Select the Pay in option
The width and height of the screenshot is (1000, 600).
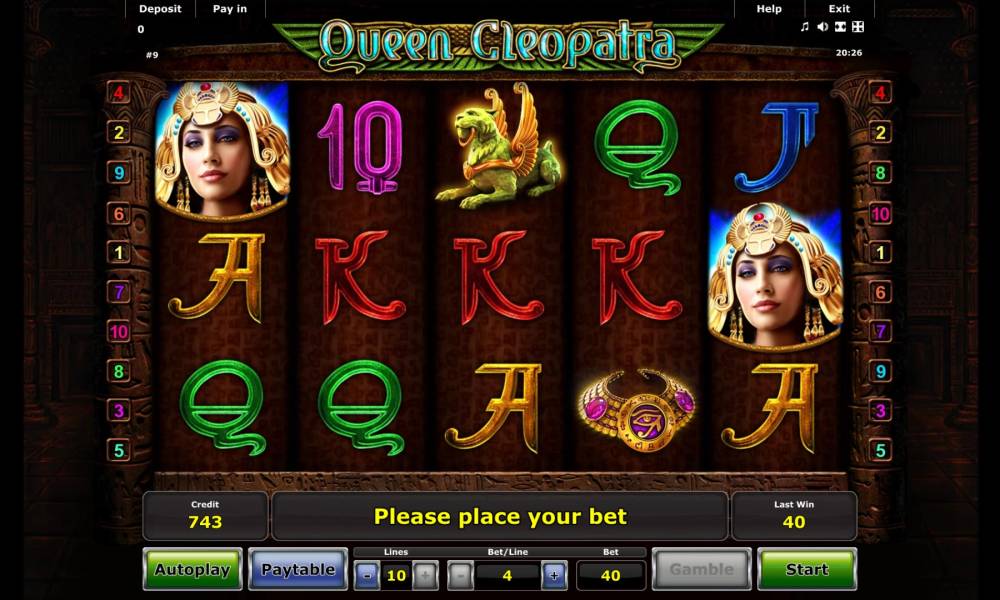coord(230,9)
